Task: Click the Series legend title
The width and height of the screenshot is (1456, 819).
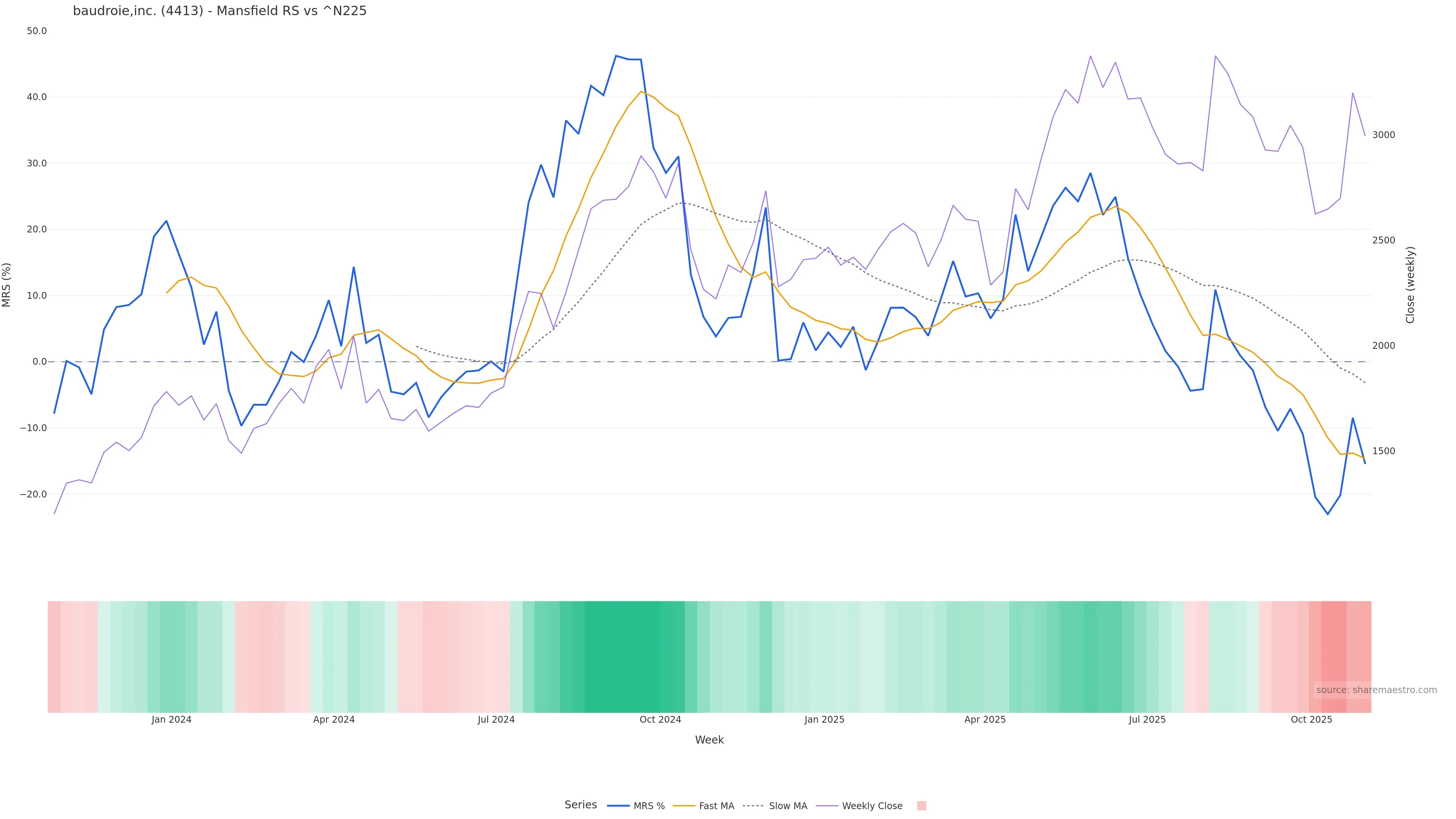Action: click(581, 804)
